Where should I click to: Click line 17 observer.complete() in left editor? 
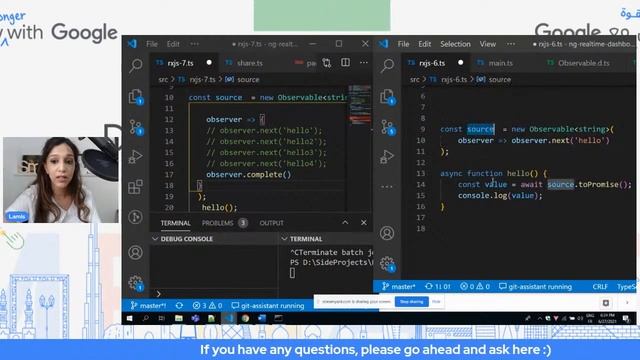click(249, 175)
